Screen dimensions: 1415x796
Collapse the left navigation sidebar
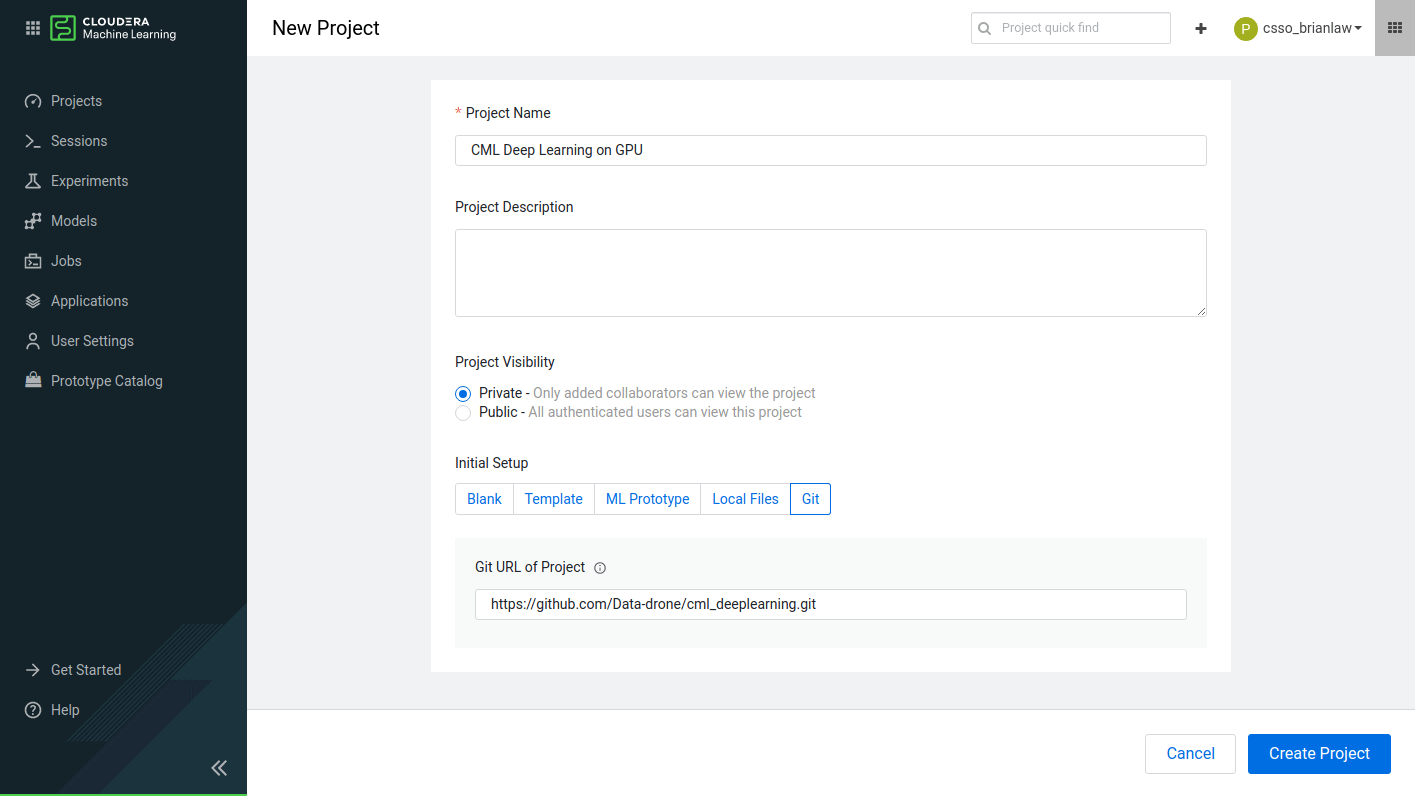point(219,767)
